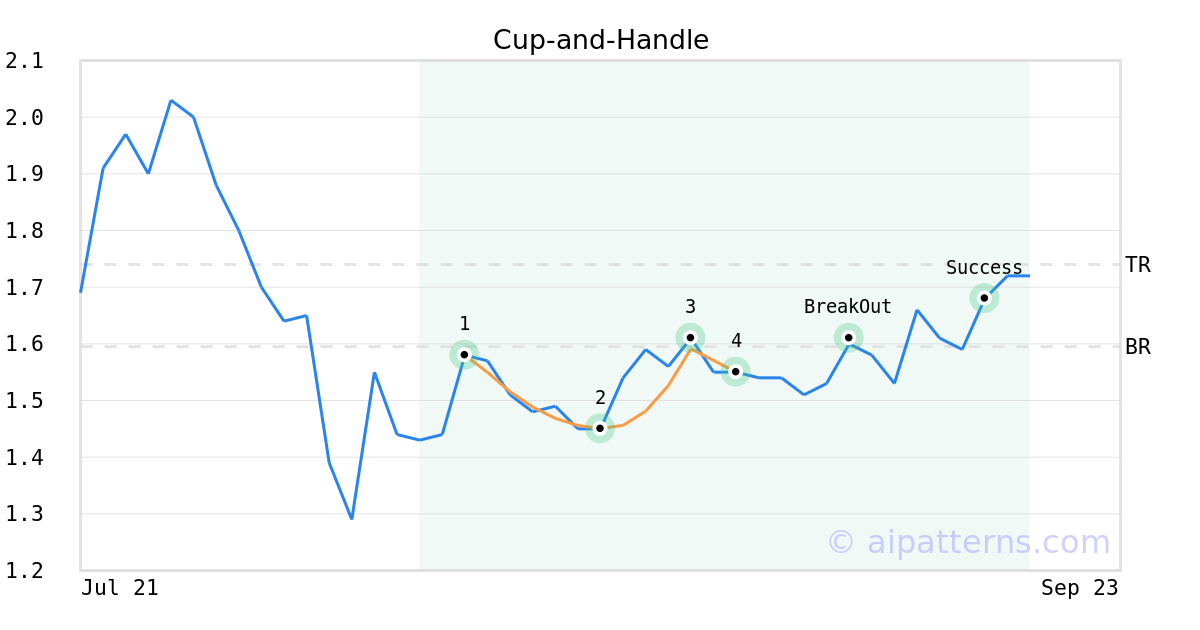Click the cup bottom point 2 marker
This screenshot has height=630, width=1200.
pyautogui.click(x=600, y=428)
